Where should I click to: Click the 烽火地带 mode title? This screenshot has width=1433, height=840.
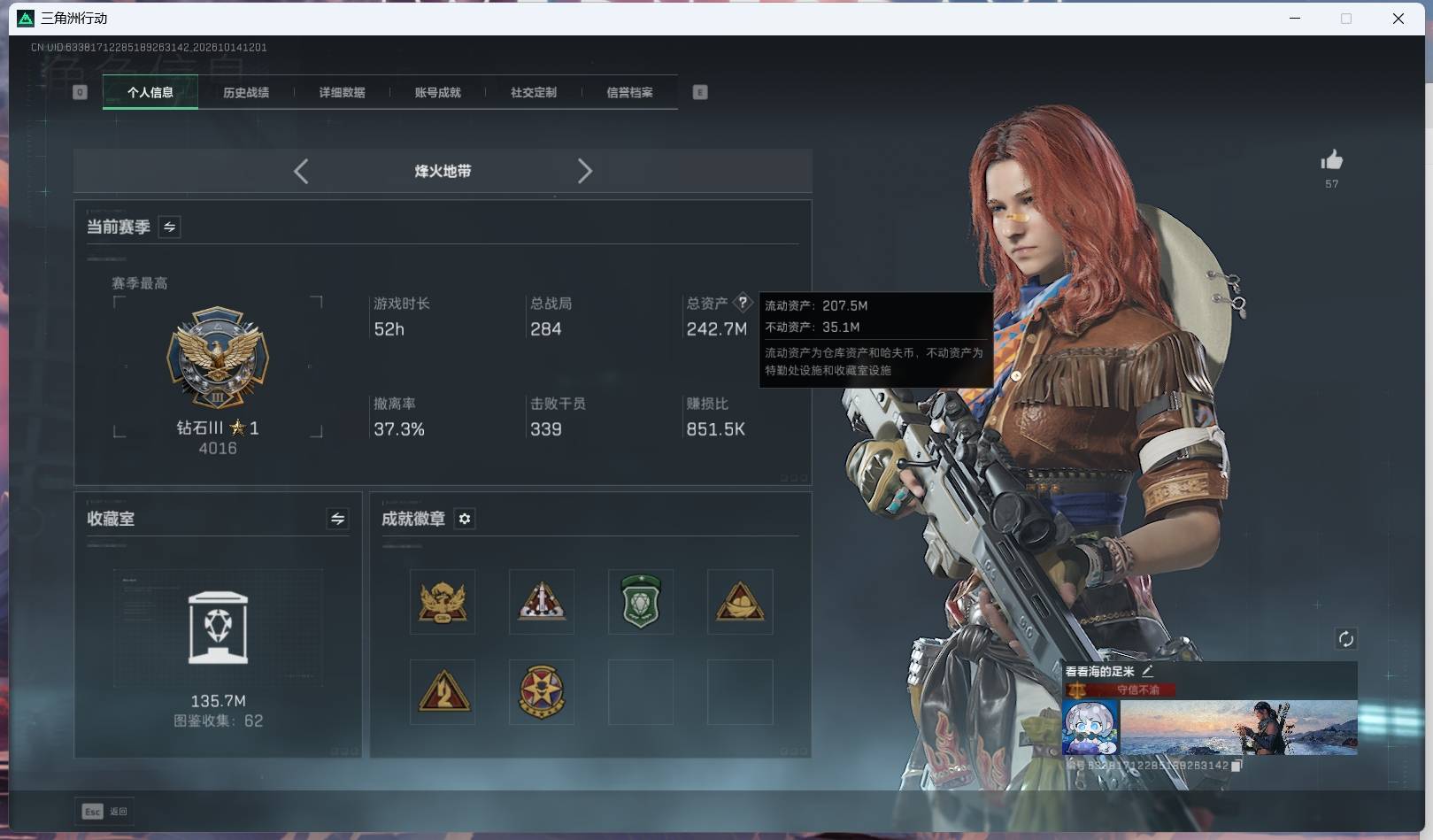443,171
